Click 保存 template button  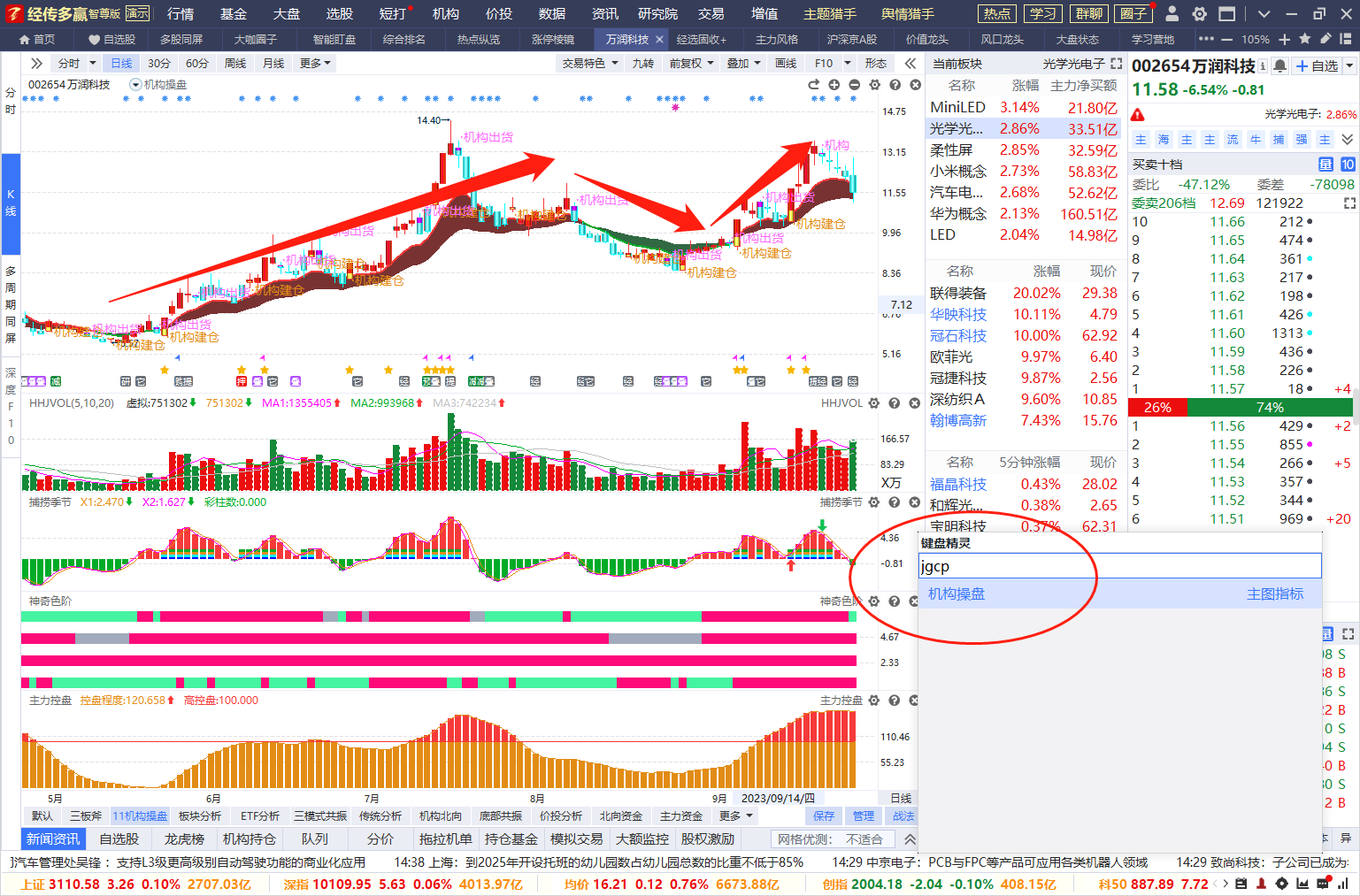[x=824, y=816]
